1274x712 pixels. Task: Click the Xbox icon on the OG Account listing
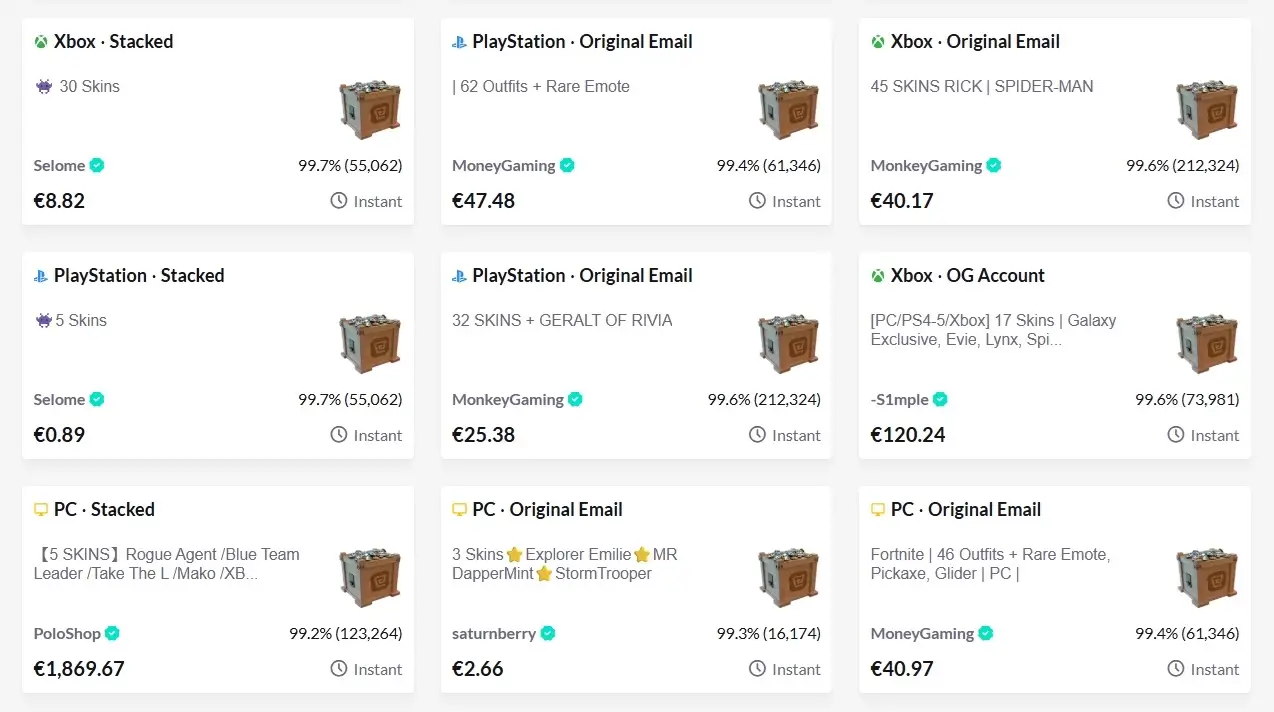(876, 275)
